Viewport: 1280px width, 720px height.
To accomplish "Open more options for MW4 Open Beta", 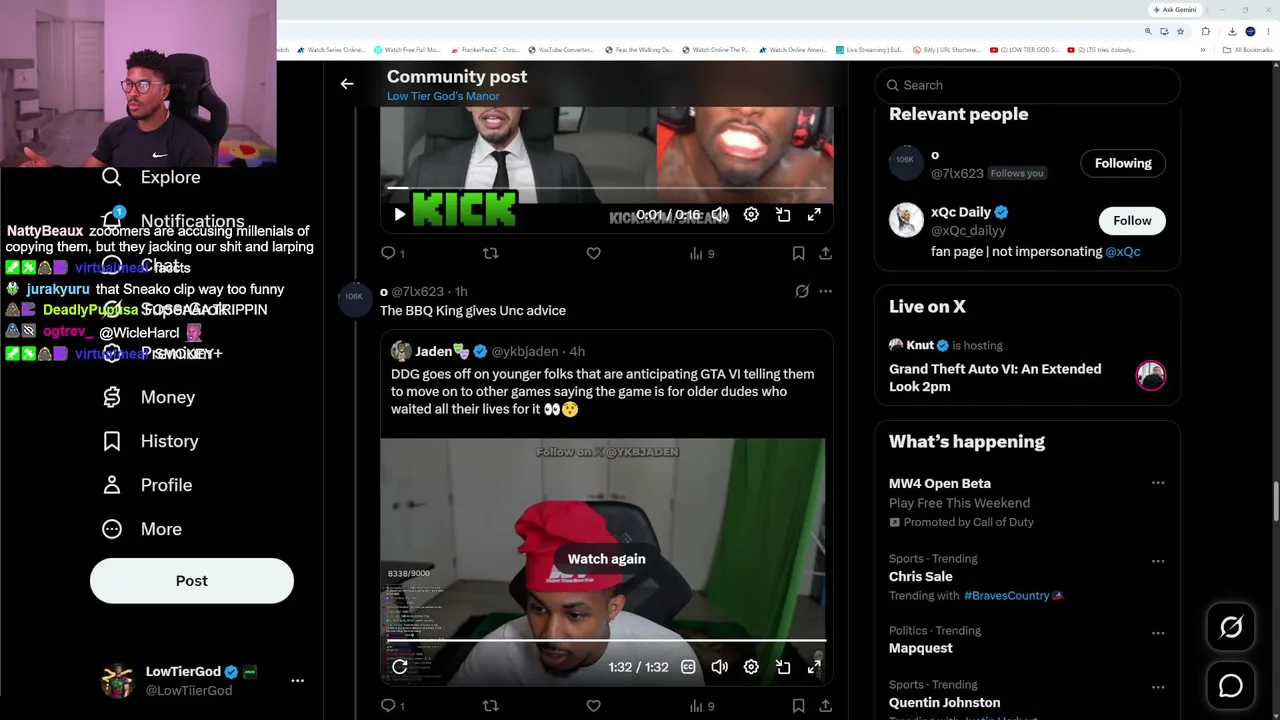I will (1158, 483).
